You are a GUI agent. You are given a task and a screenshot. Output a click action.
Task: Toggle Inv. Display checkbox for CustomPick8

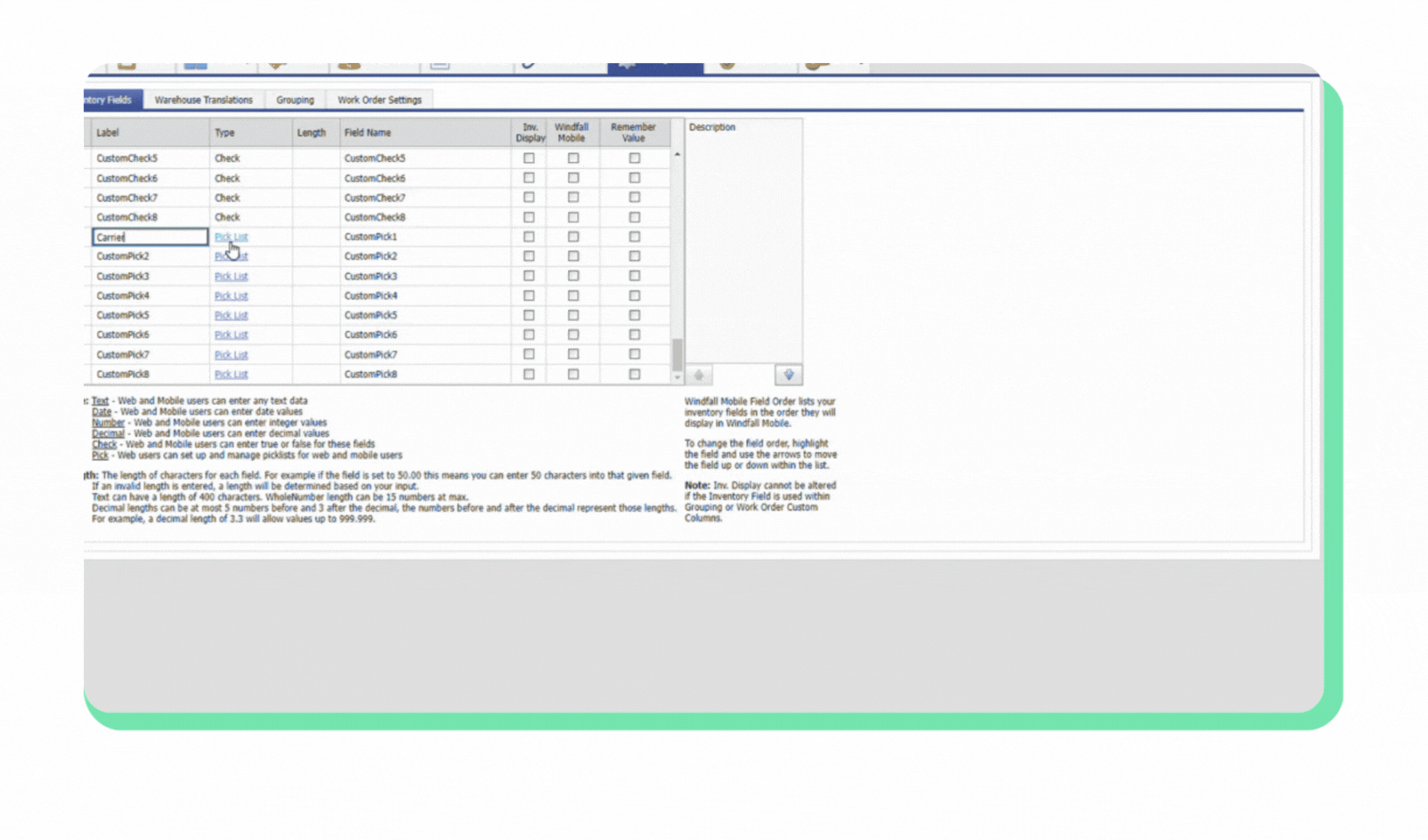pos(529,375)
